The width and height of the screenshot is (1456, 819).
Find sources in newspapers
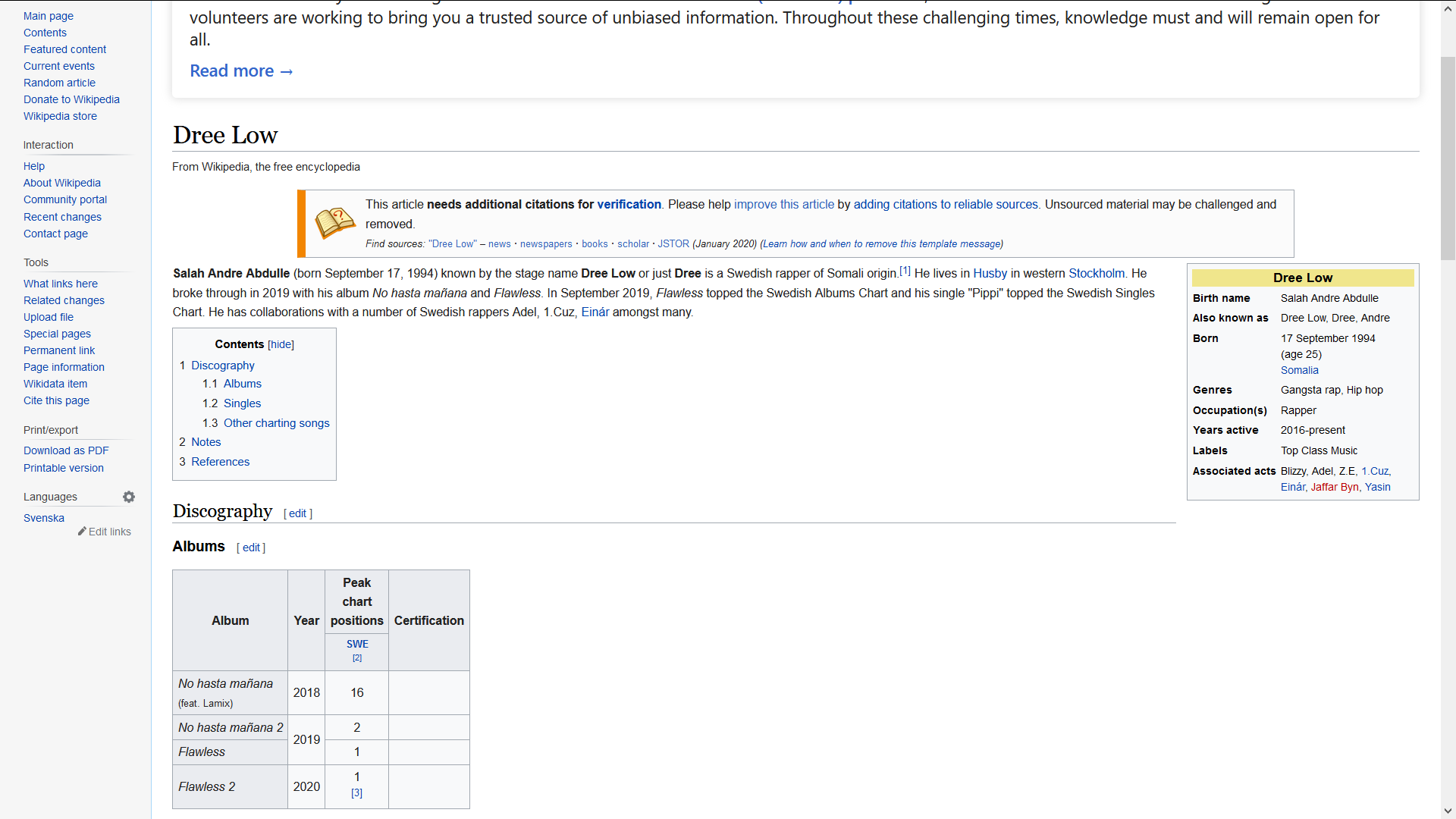[546, 244]
